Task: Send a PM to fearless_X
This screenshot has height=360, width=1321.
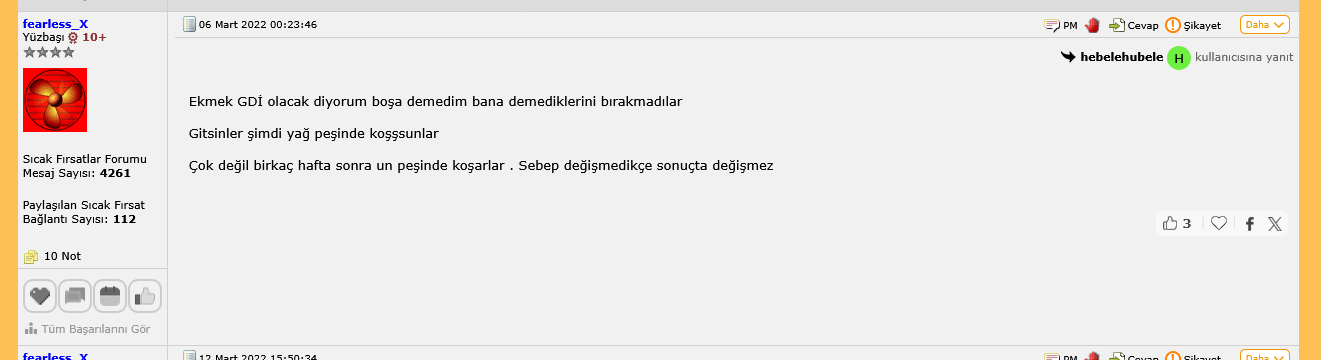Action: (1060, 25)
